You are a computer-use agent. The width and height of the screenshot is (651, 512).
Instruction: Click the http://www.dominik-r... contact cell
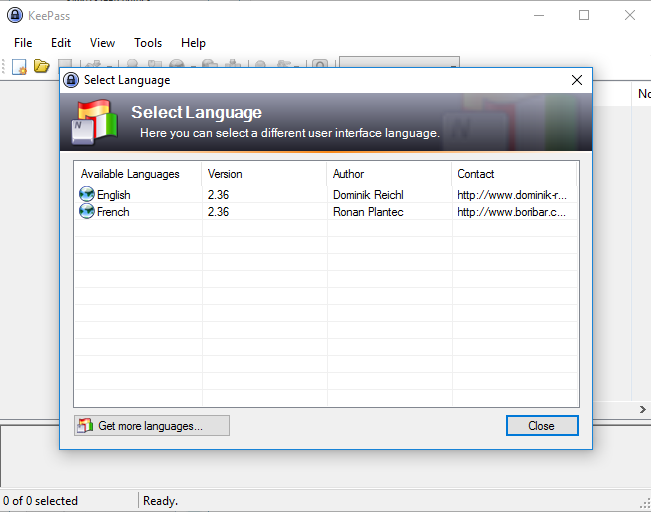[512, 195]
